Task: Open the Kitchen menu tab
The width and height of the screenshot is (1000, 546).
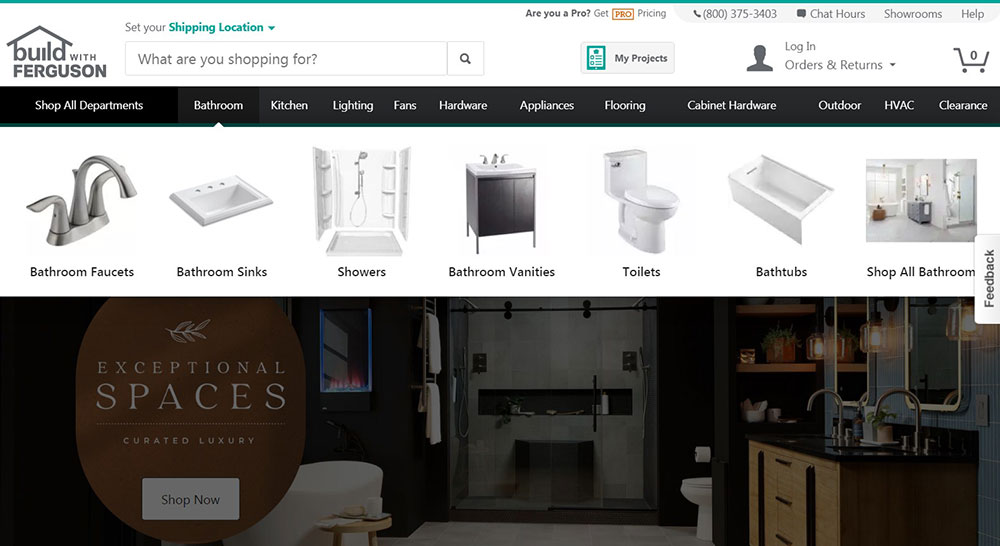Action: tap(289, 105)
